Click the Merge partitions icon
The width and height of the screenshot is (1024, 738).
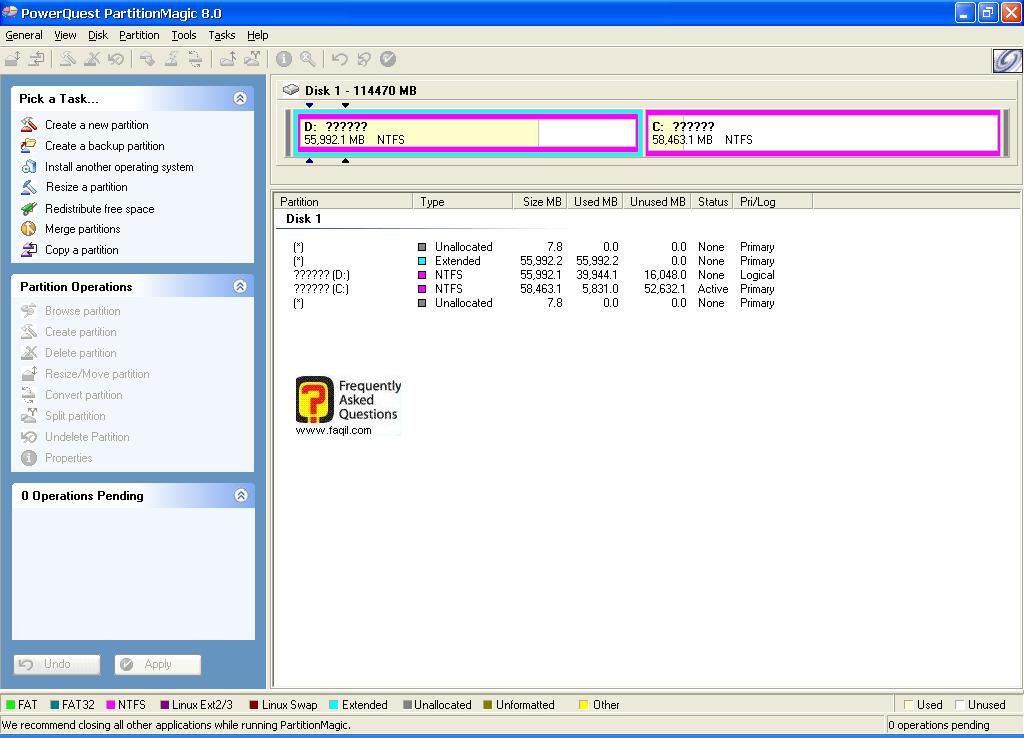[29, 229]
